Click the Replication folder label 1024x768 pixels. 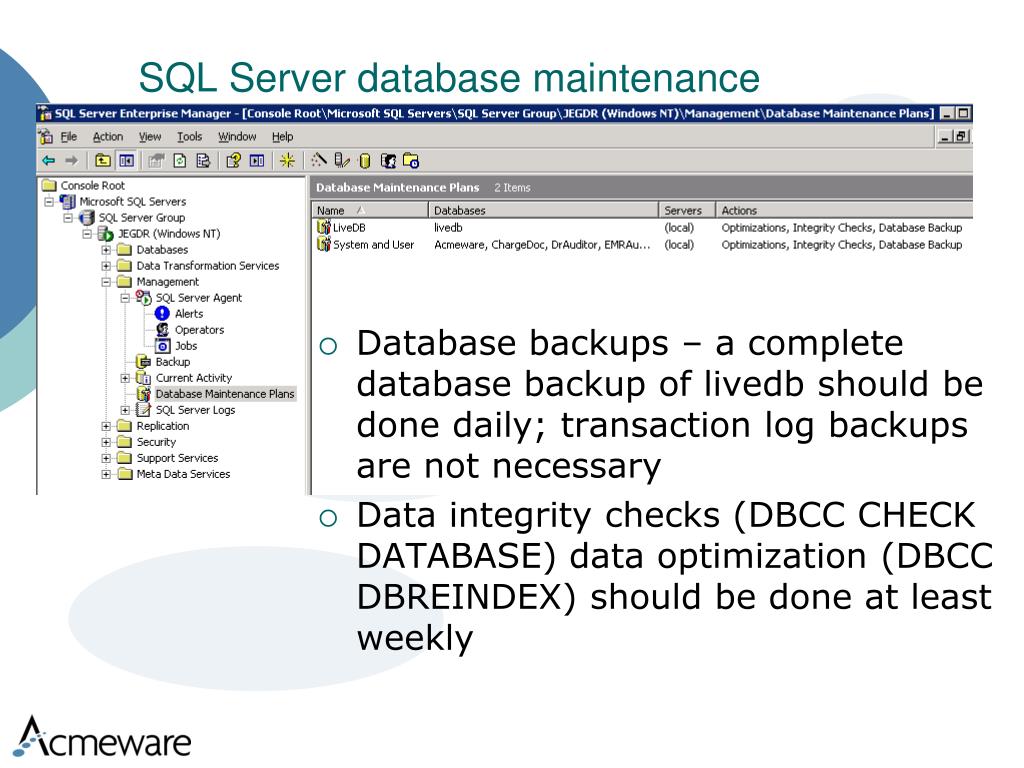tap(163, 426)
